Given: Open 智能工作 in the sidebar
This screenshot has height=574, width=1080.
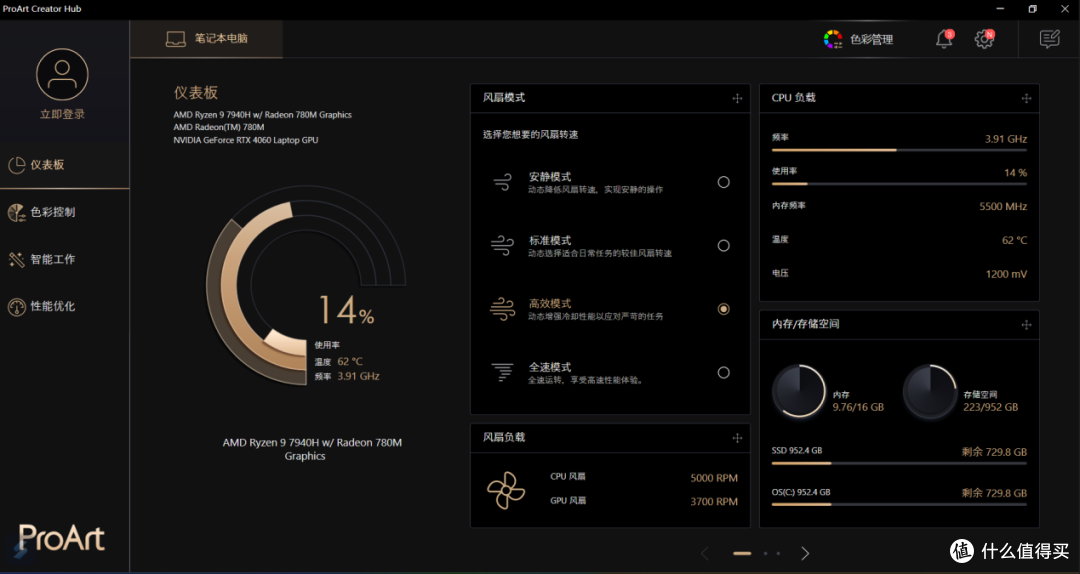Looking at the screenshot, I should coord(65,260).
